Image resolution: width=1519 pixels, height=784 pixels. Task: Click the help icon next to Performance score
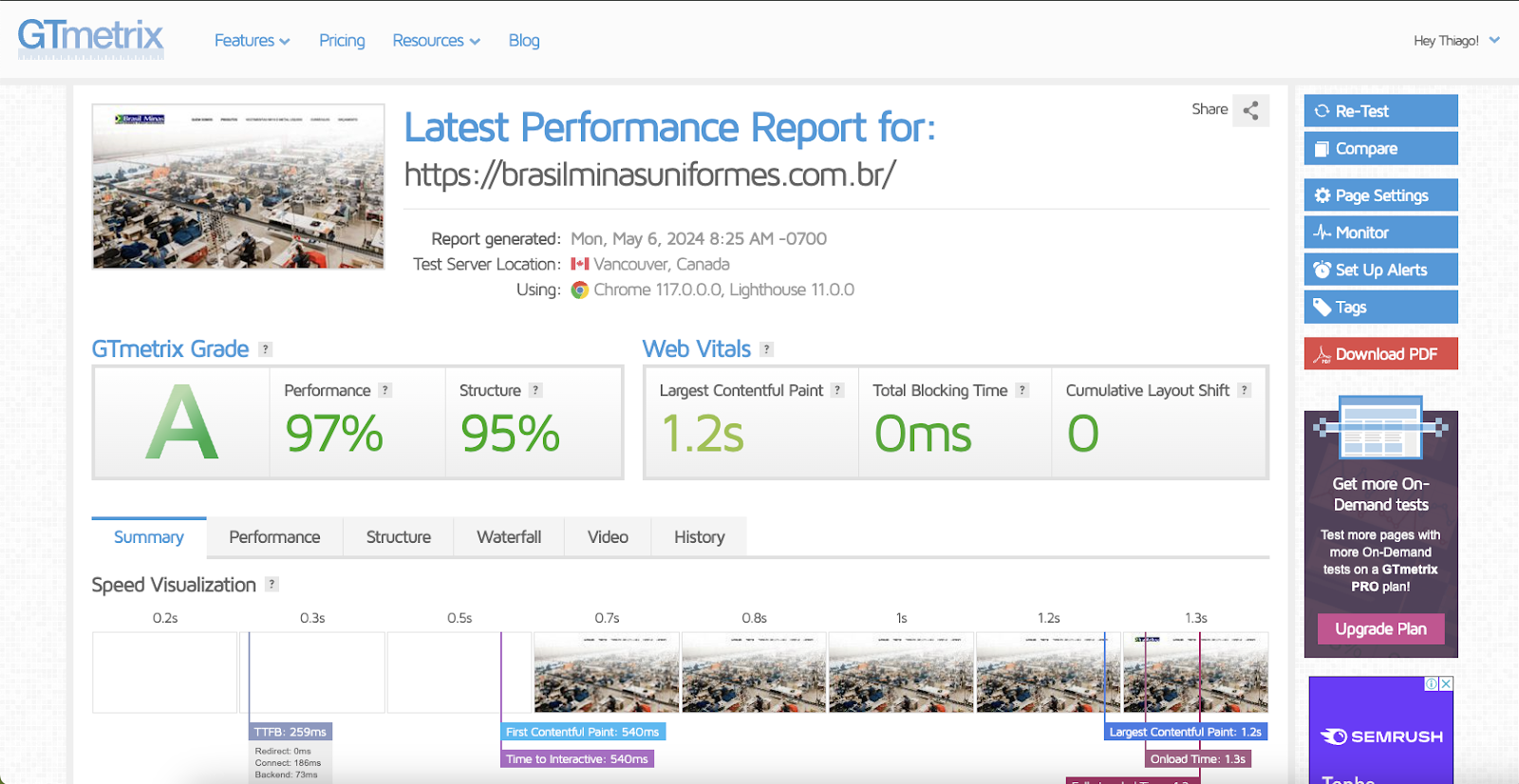(385, 390)
